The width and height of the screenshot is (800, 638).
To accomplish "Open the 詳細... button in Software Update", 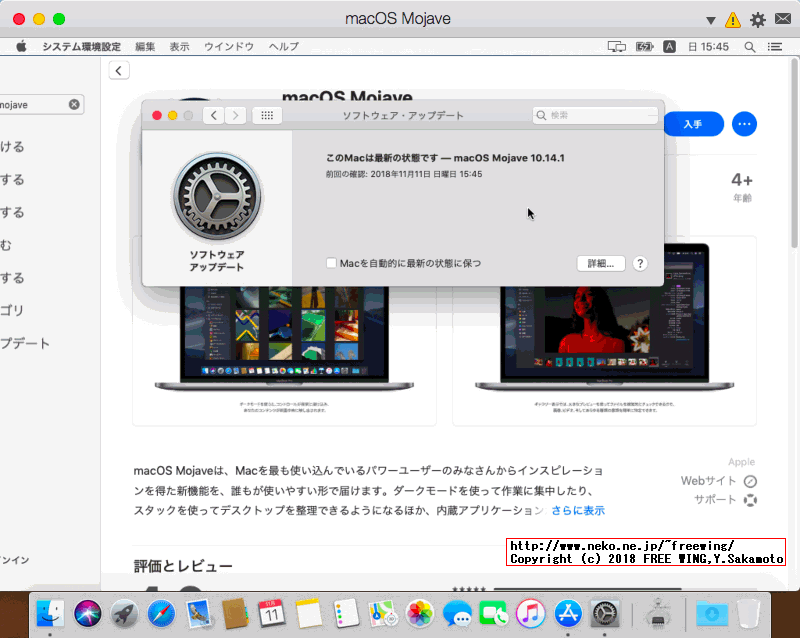I will pyautogui.click(x=601, y=263).
